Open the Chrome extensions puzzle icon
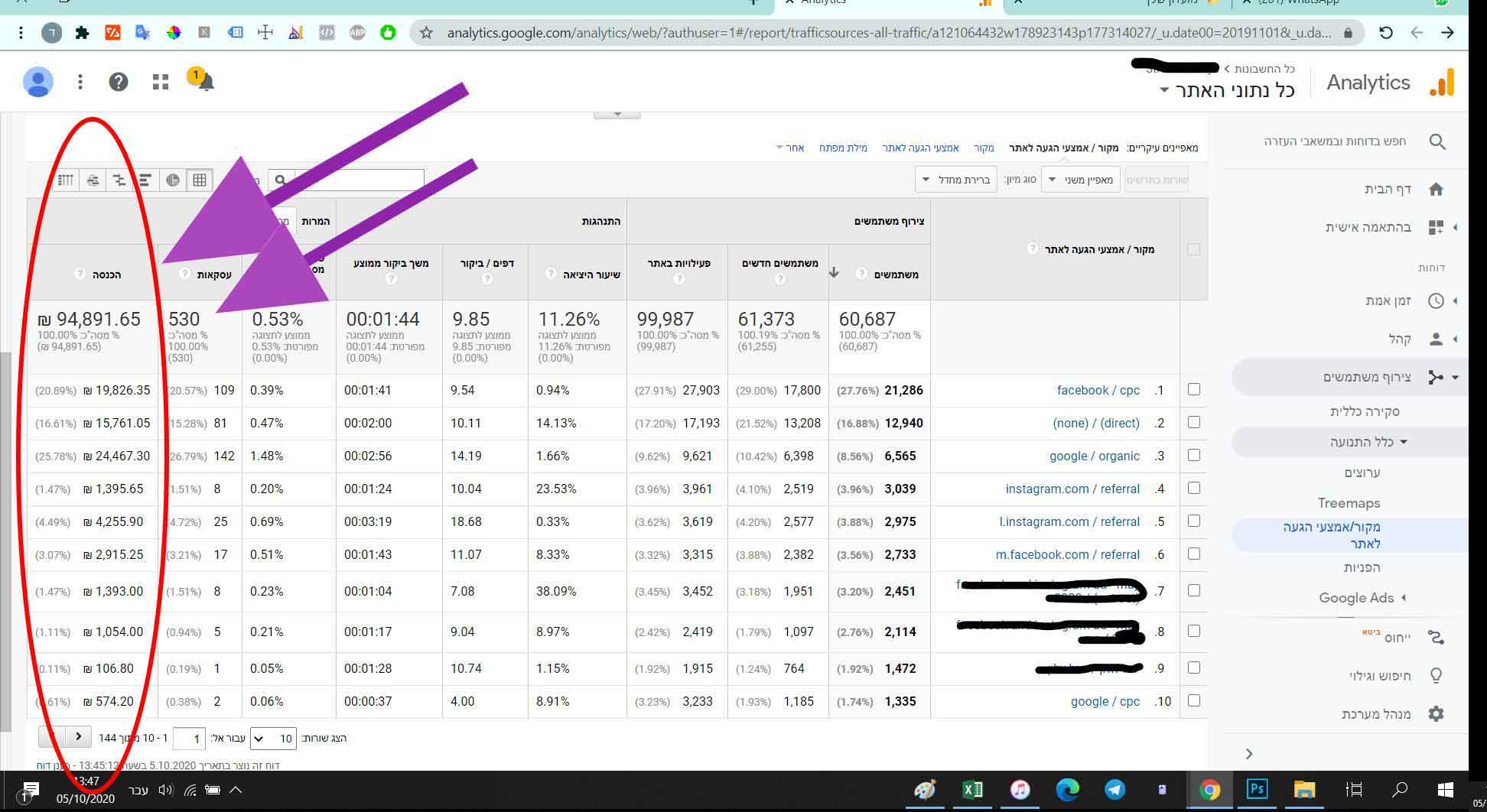This screenshot has height=812, width=1487. (x=82, y=33)
